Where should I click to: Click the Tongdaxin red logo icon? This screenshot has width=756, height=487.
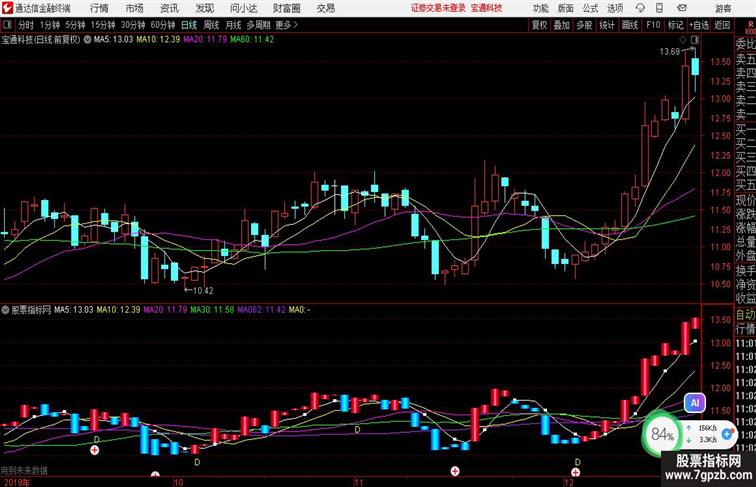tap(7, 8)
